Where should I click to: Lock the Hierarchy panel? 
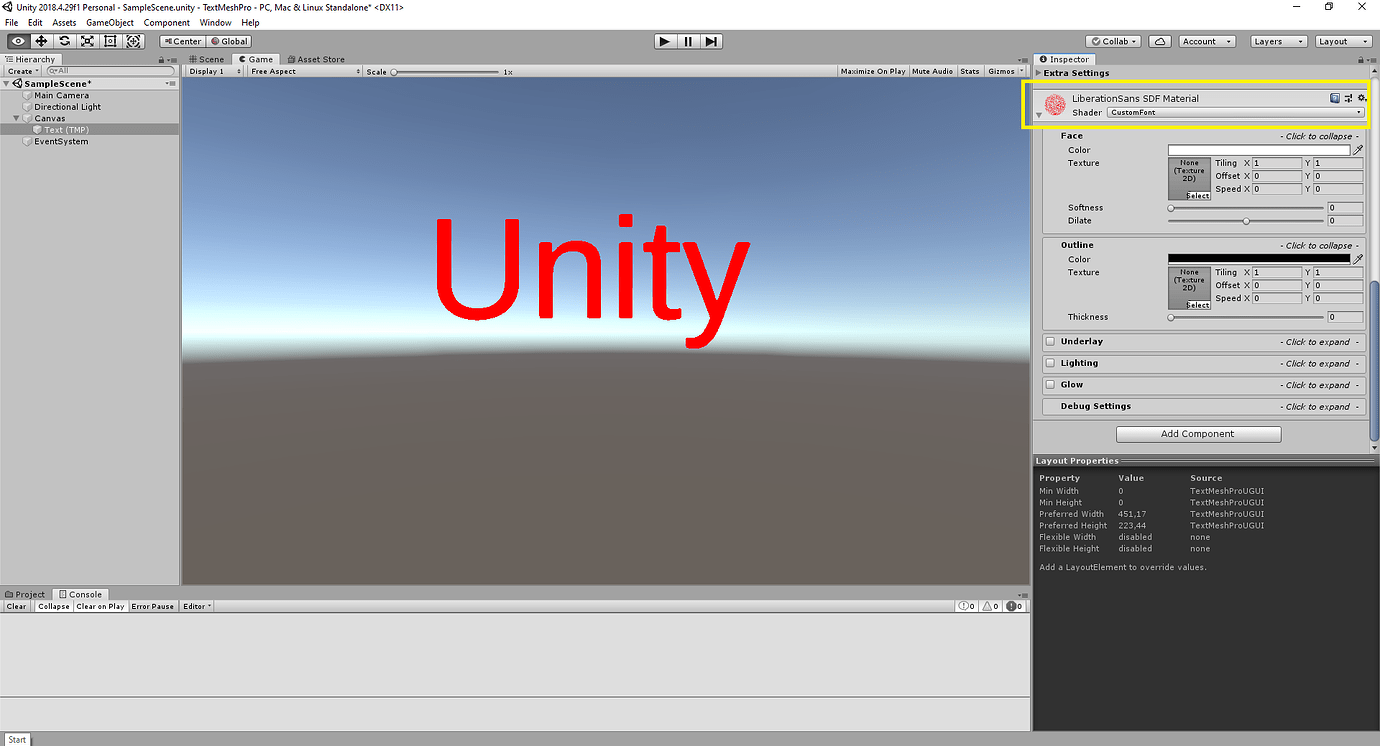point(162,59)
